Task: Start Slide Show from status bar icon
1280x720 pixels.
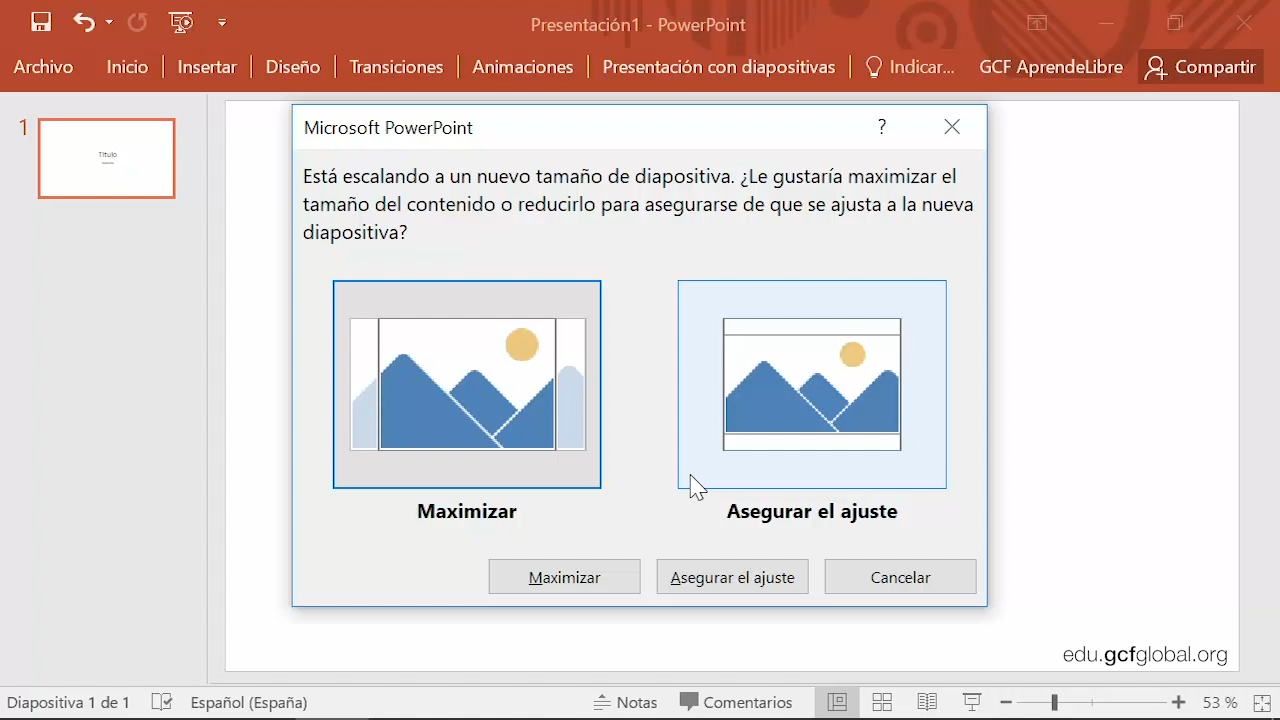Action: click(971, 702)
